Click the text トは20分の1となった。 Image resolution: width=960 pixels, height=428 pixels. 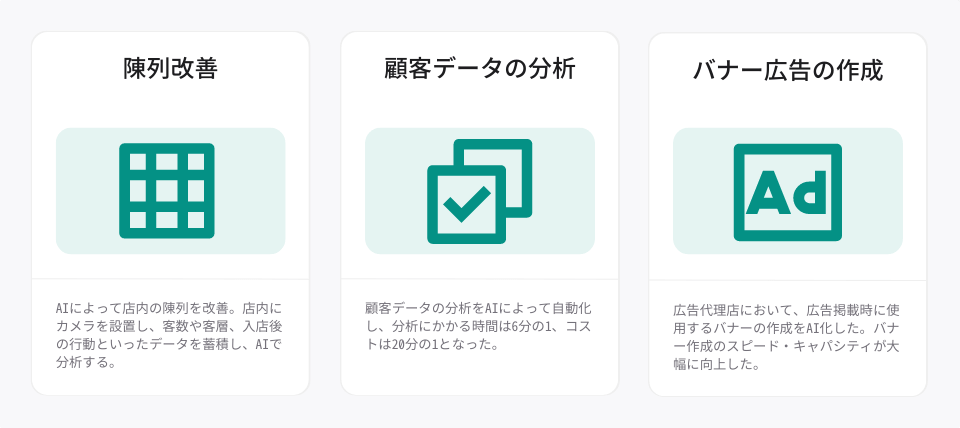click(x=430, y=344)
